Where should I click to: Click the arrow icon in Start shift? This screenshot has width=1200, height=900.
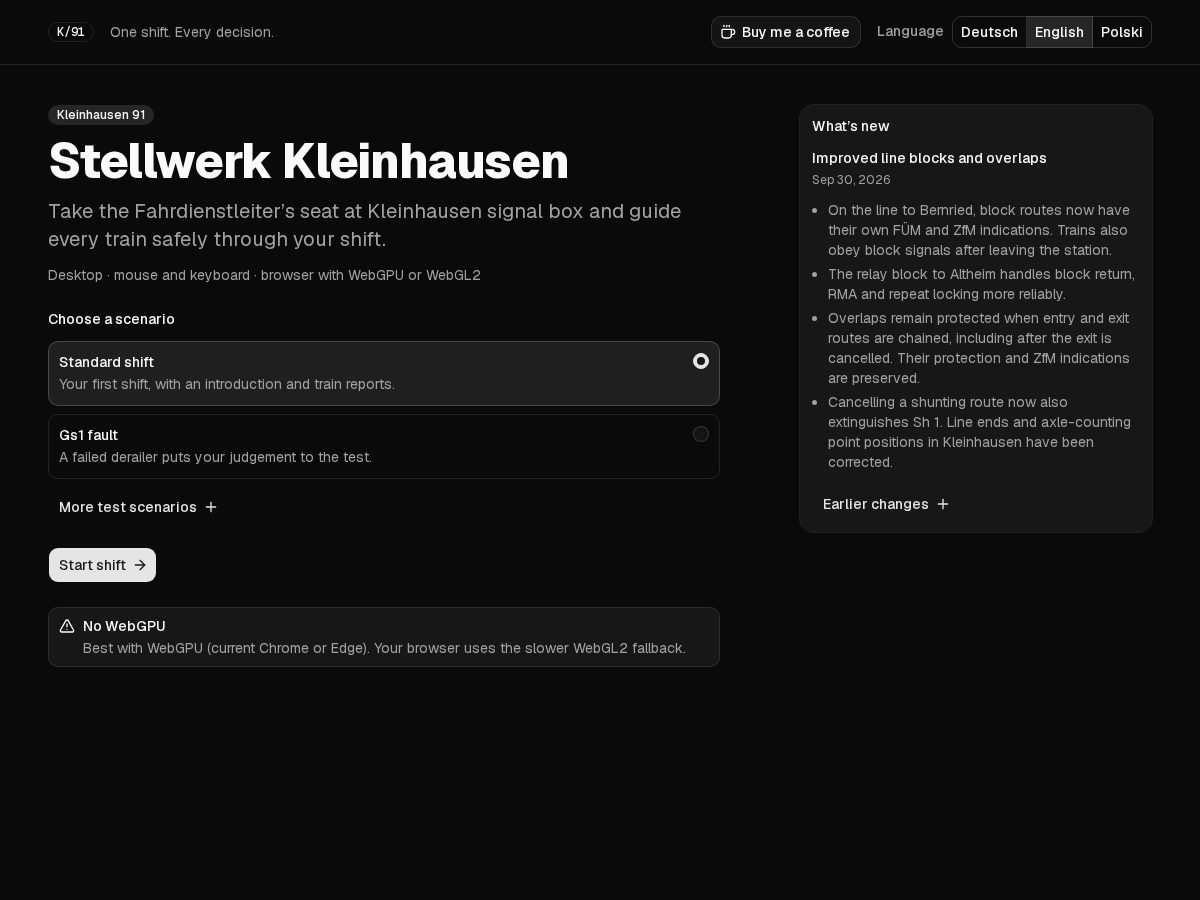(140, 565)
